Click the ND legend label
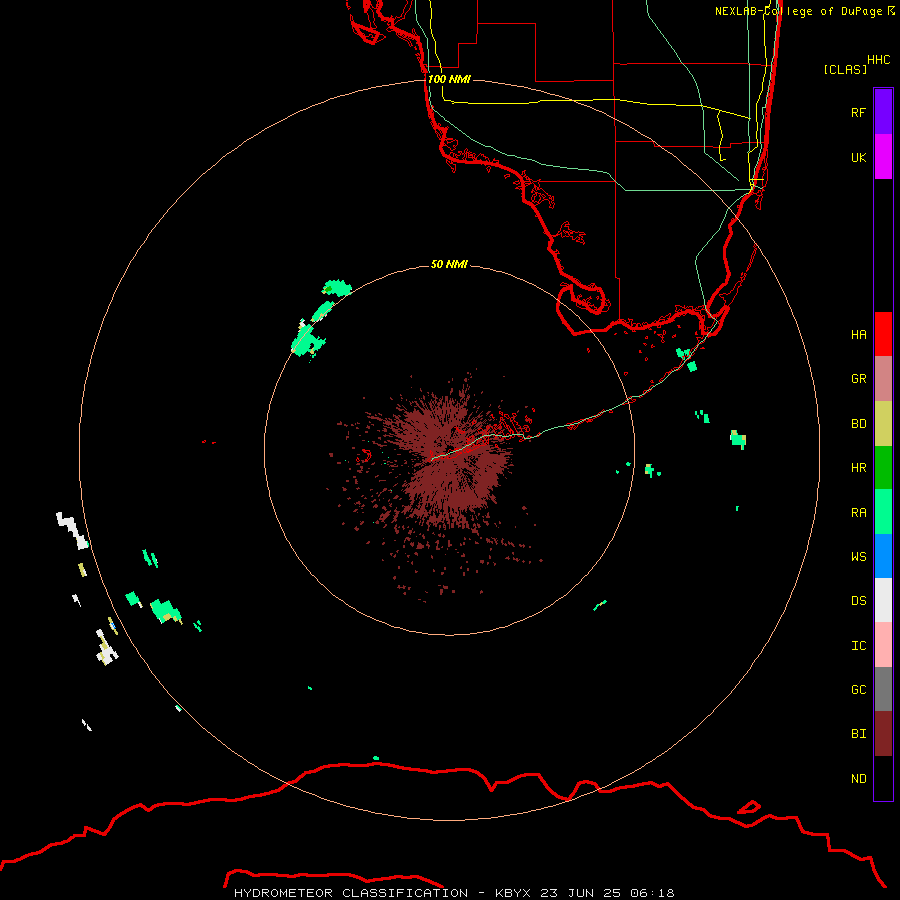 (x=858, y=778)
